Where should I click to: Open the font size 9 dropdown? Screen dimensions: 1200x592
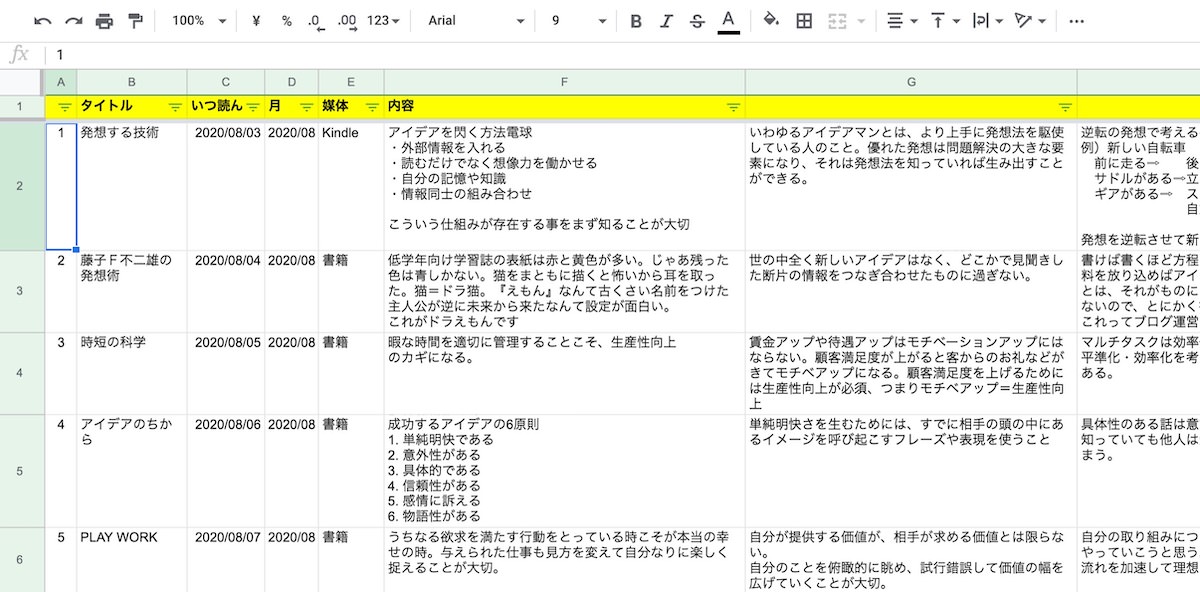tap(579, 21)
